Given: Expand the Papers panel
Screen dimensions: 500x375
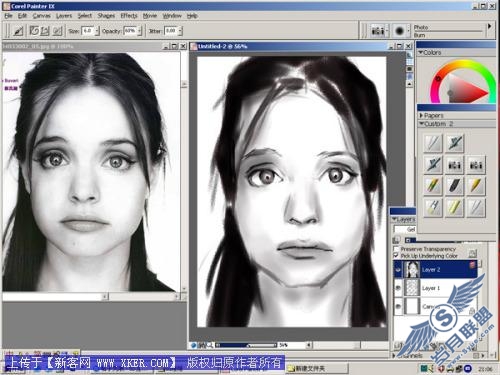Looking at the screenshot, I should [421, 116].
